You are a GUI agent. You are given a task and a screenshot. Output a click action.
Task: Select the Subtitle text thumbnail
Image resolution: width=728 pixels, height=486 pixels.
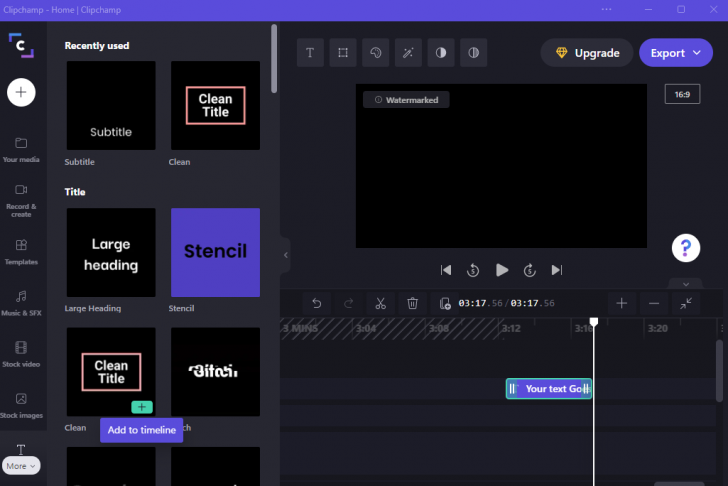tap(111, 105)
